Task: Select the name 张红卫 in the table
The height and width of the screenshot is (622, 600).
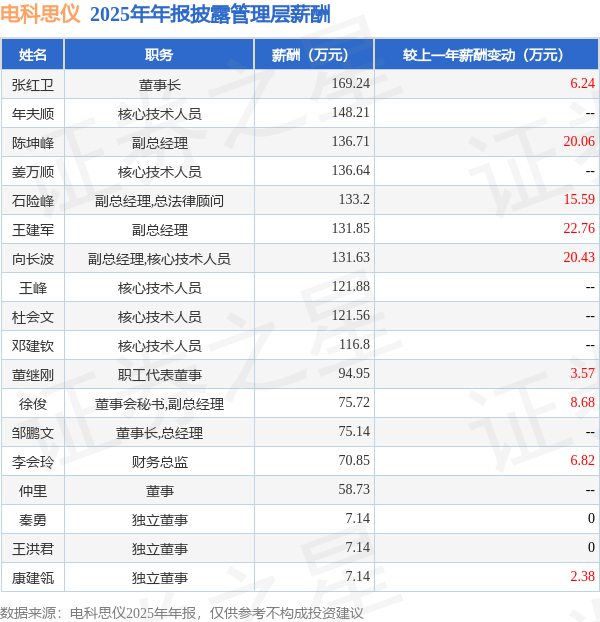Action: click(33, 85)
